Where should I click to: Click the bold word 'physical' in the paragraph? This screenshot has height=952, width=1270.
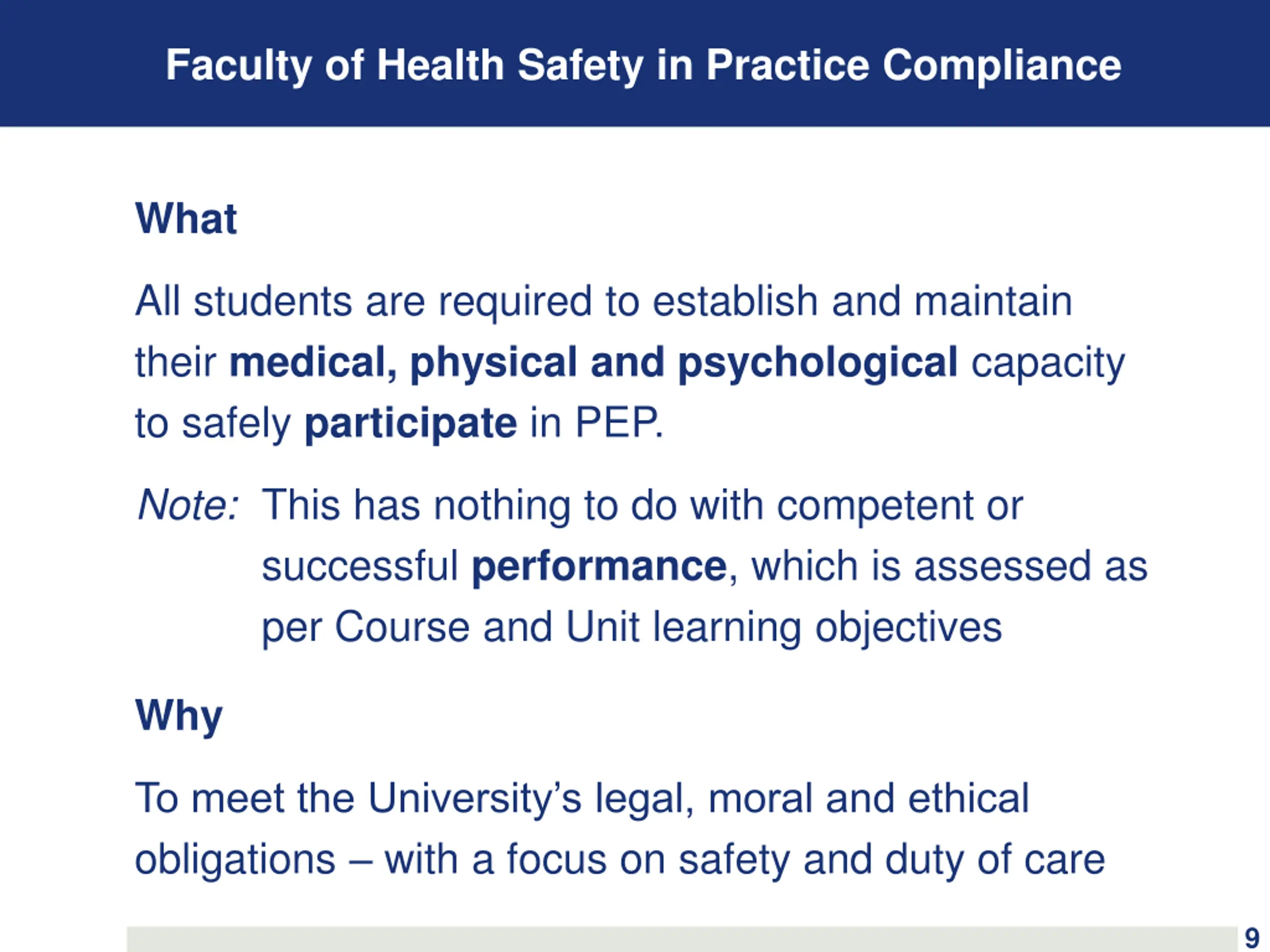[493, 362]
